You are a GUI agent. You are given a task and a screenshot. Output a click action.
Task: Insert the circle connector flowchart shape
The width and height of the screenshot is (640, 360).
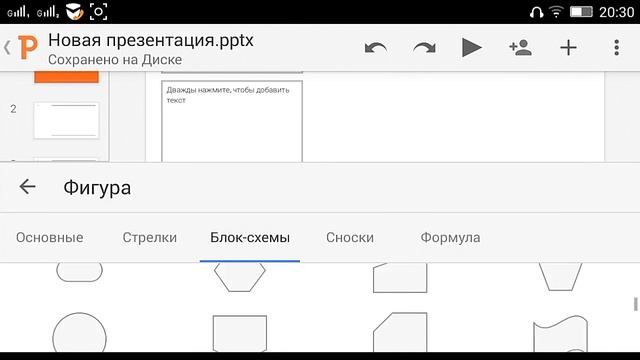tap(80, 333)
